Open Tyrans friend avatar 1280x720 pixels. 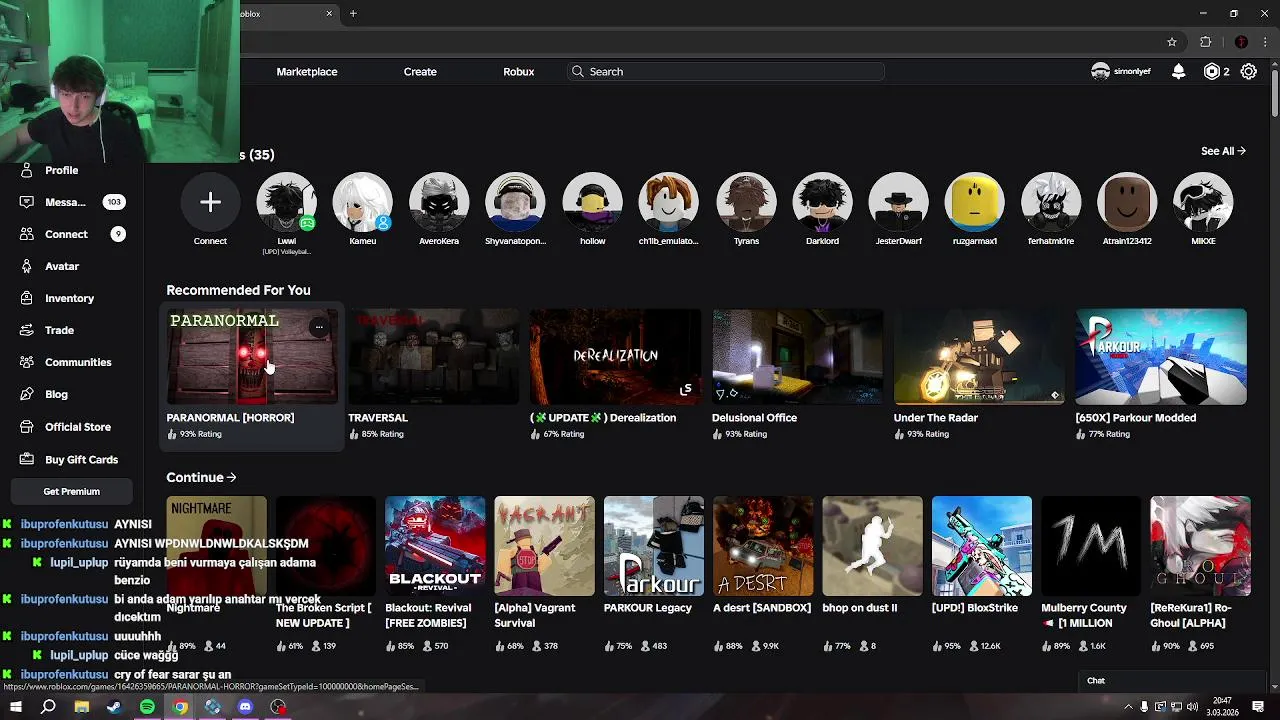[x=746, y=203]
